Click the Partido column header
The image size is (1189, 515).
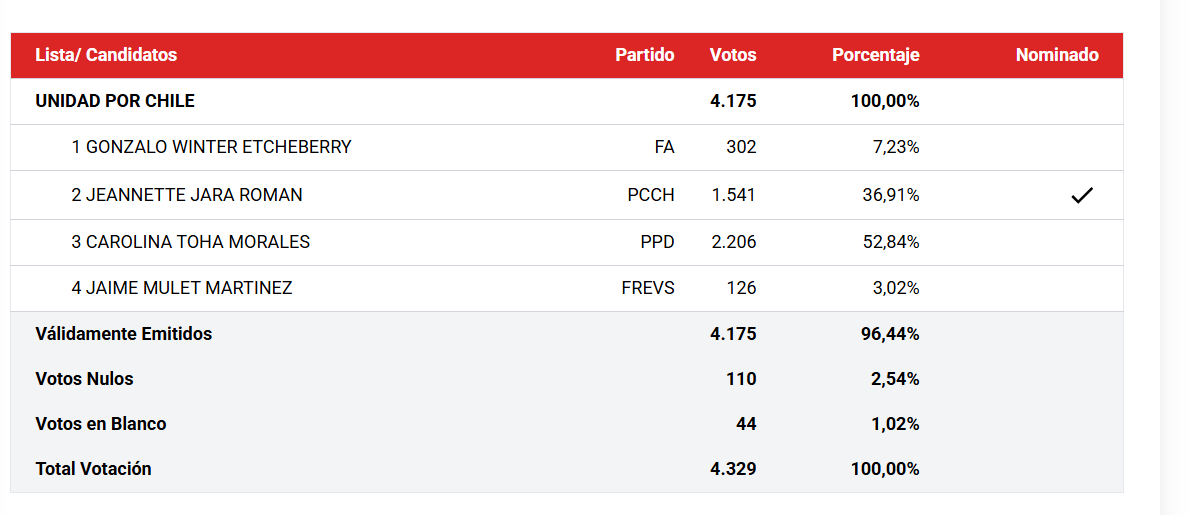click(x=645, y=55)
